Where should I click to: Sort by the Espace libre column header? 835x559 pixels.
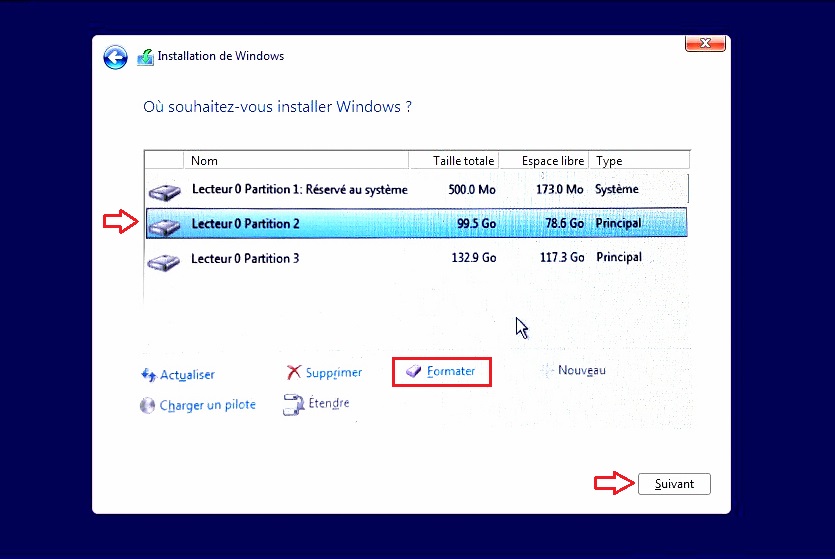[544, 161]
